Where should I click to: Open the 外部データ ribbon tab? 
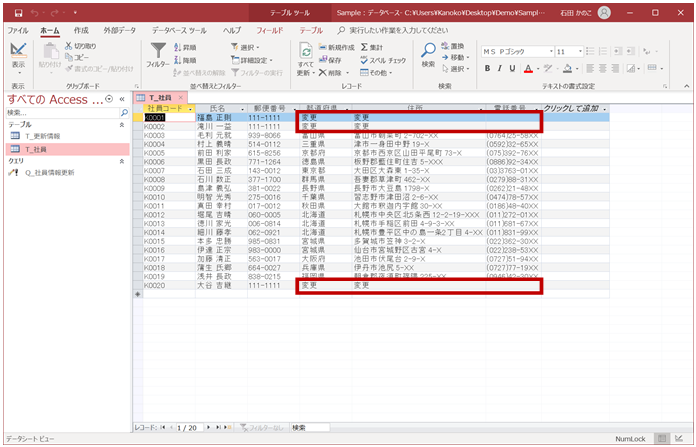click(120, 31)
